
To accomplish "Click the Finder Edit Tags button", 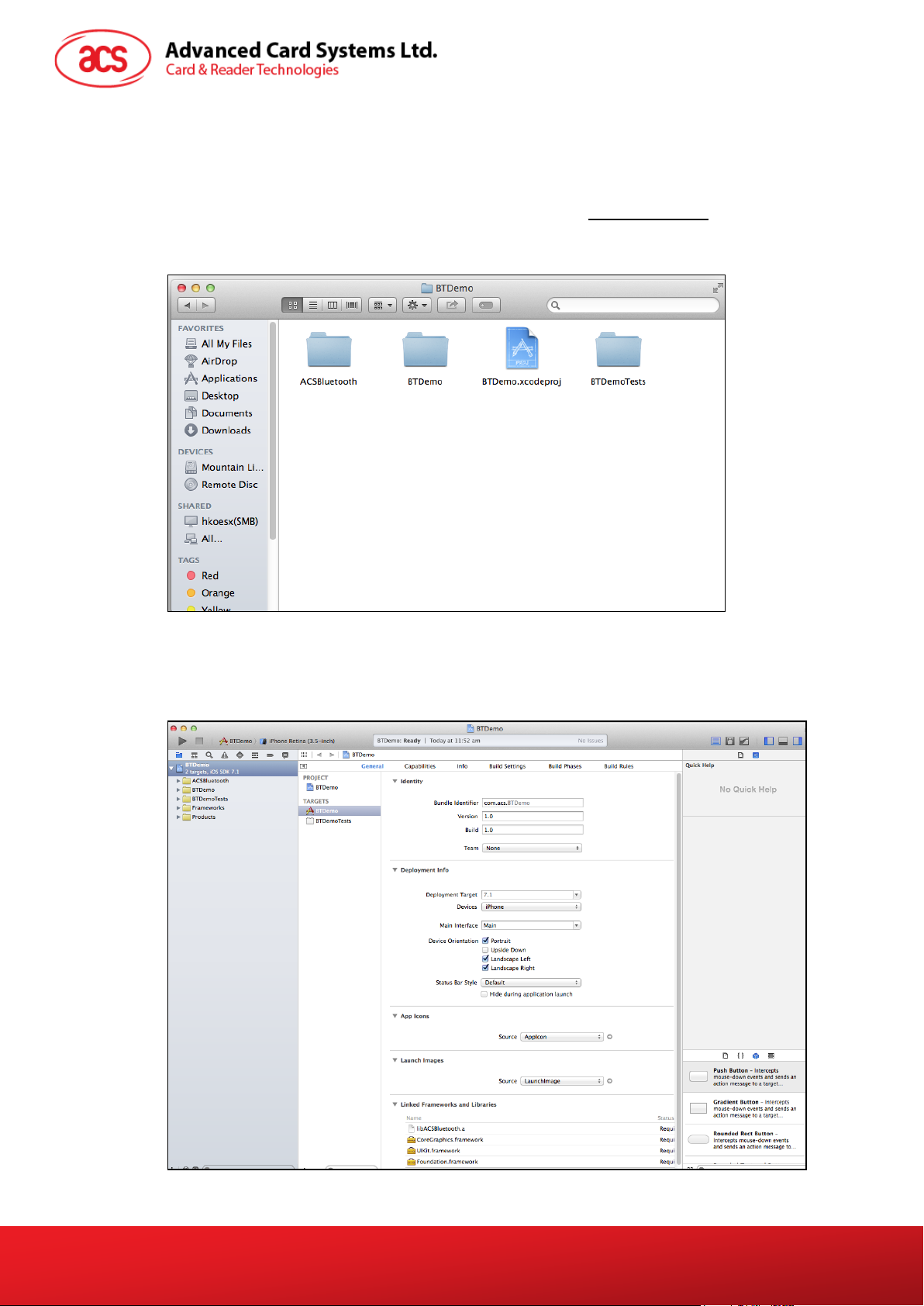I will pos(486,306).
